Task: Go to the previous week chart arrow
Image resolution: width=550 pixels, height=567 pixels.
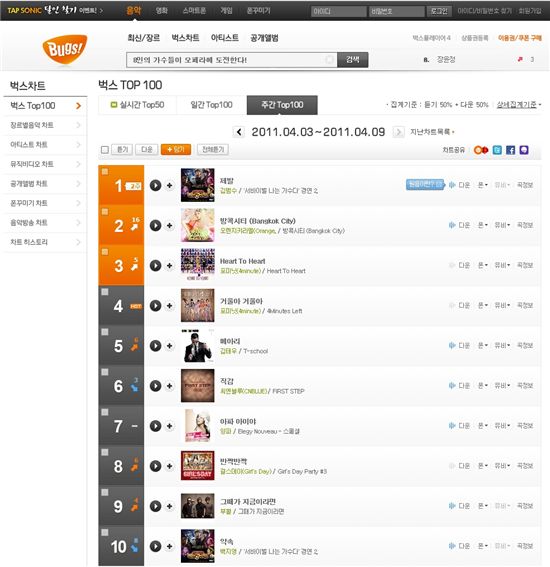Action: pos(239,132)
